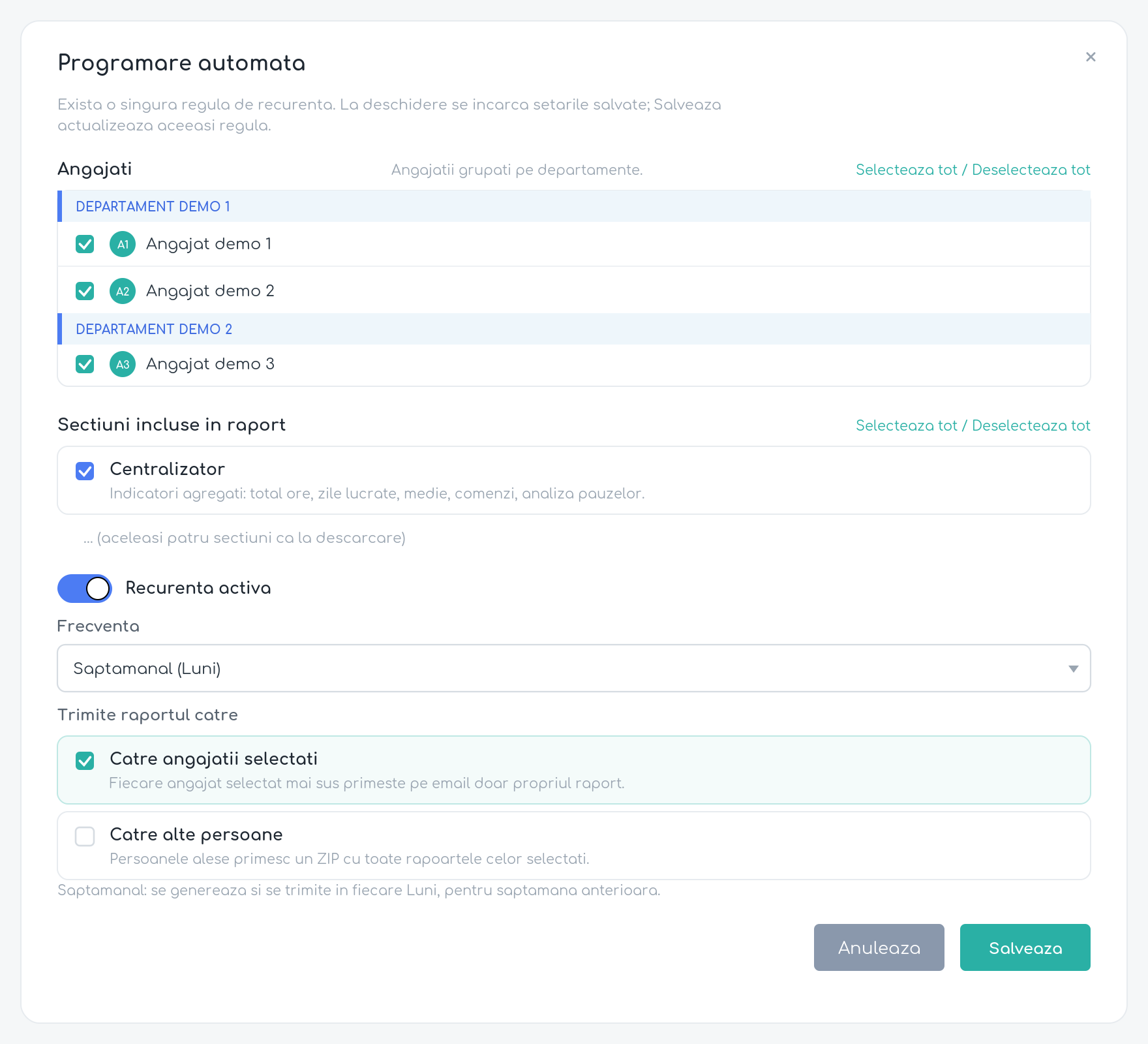The height and width of the screenshot is (1044, 1148).
Task: Click the Salveaza button
Action: point(1025,947)
